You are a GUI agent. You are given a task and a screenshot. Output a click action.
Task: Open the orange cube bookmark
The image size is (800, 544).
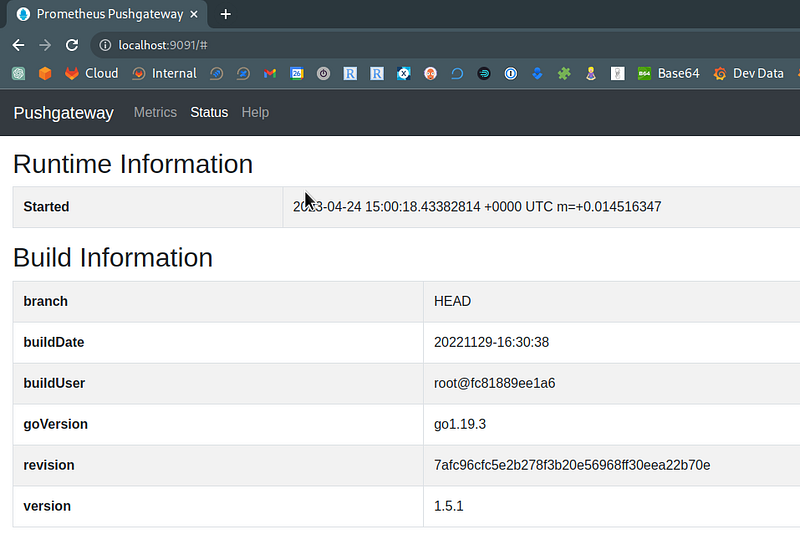tap(45, 73)
